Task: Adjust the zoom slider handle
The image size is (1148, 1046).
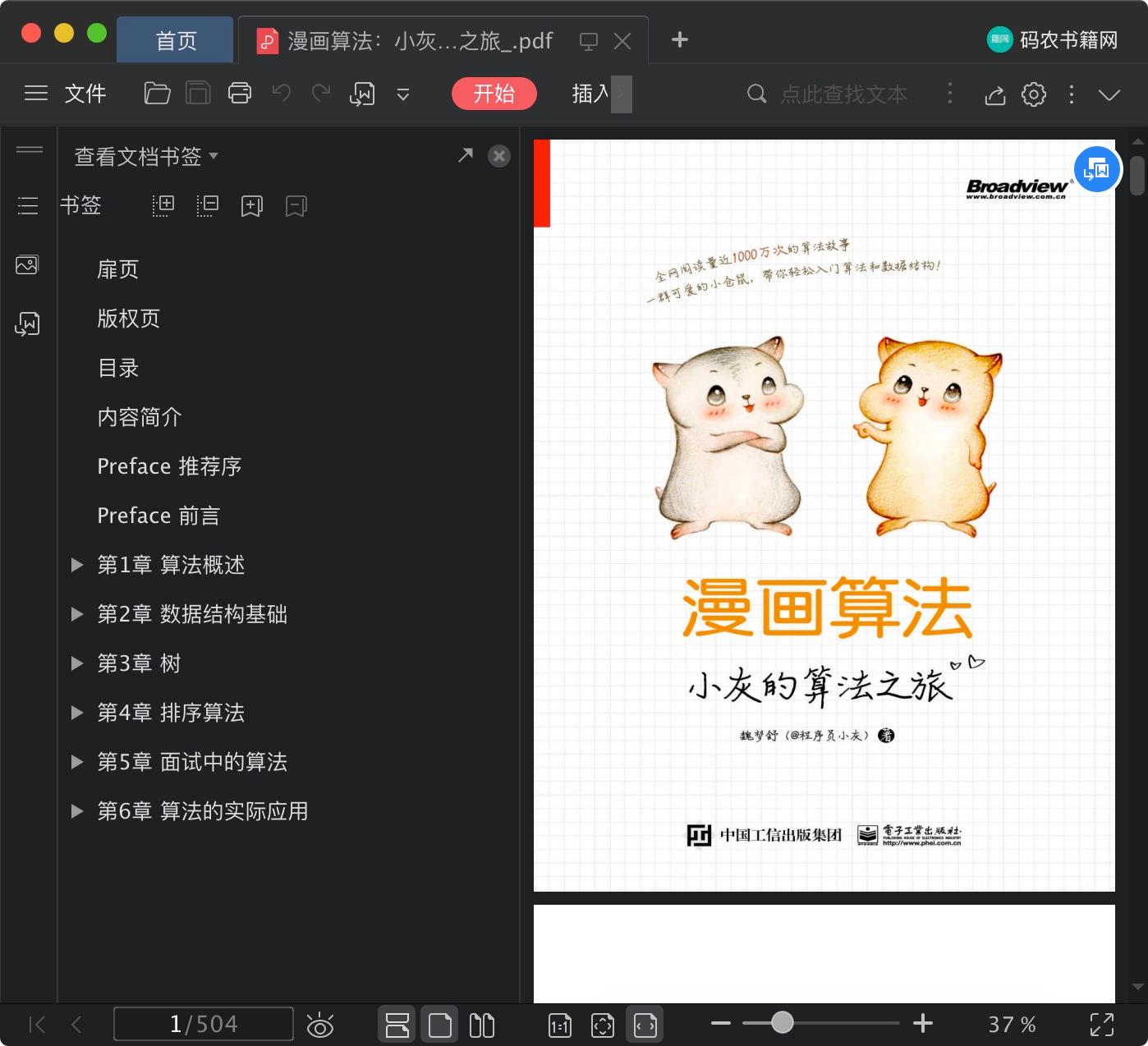Action: tap(783, 1022)
